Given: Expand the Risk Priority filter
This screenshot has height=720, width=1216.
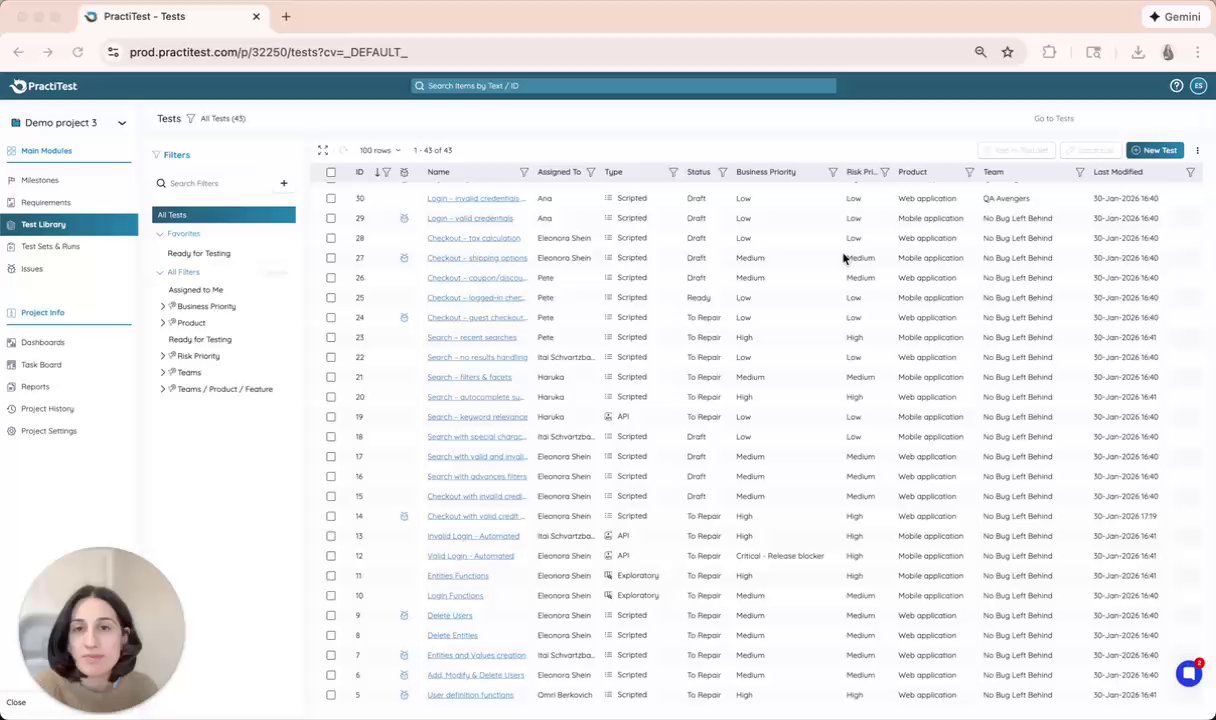Looking at the screenshot, I should (163, 356).
